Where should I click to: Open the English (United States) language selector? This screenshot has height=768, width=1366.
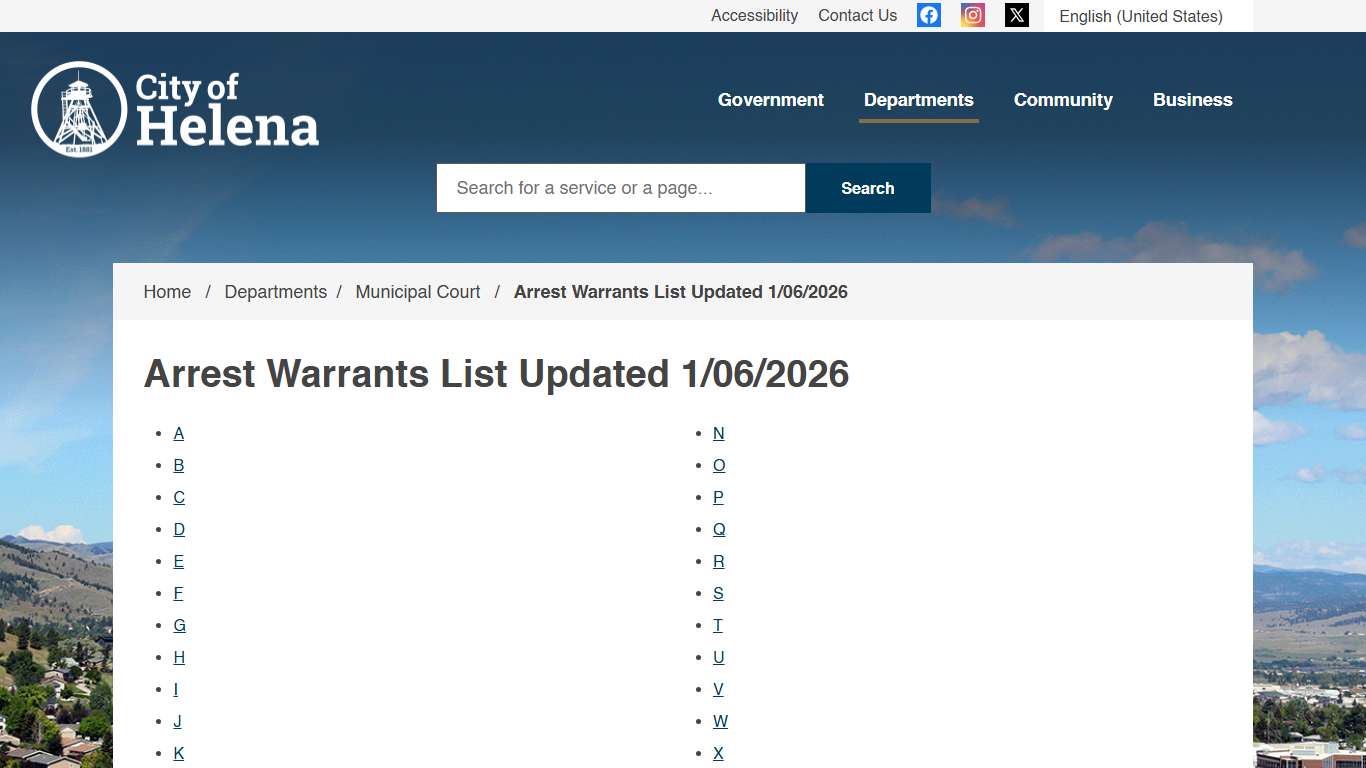point(1141,16)
